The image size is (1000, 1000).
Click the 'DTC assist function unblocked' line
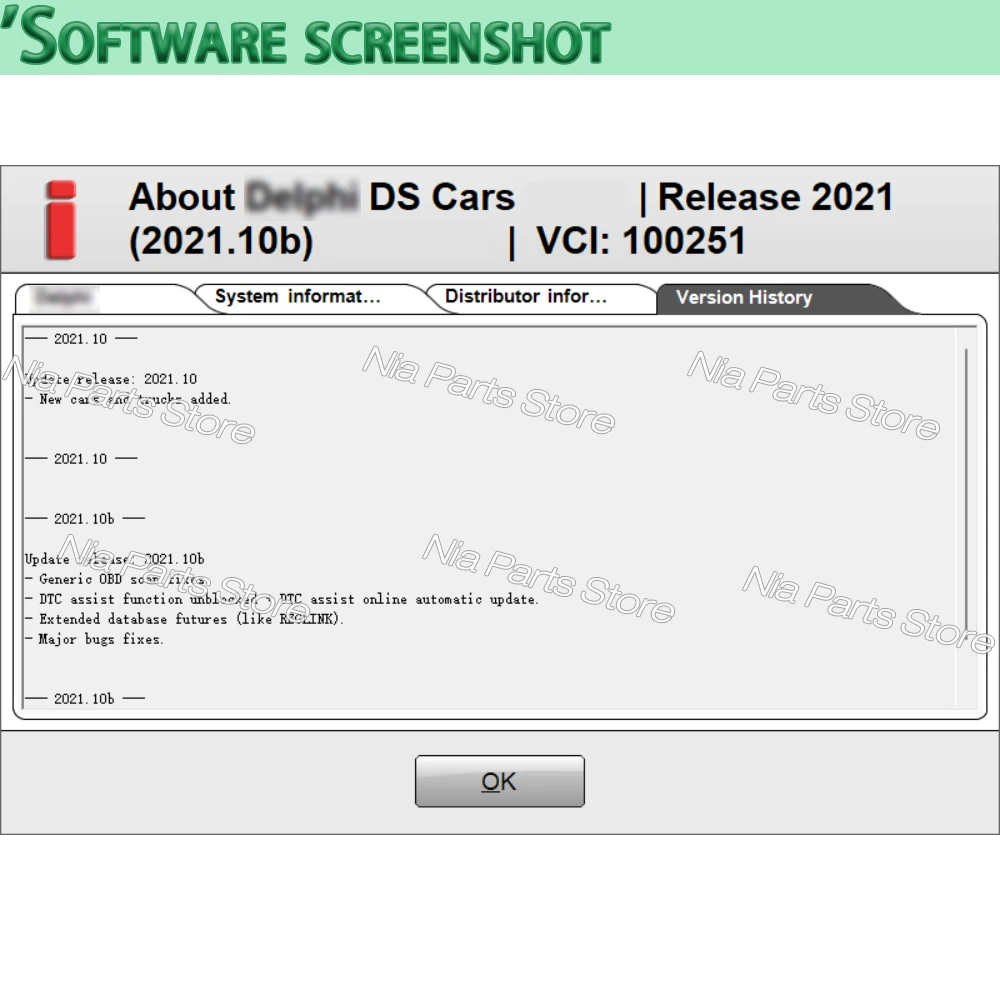pyautogui.click(x=282, y=599)
